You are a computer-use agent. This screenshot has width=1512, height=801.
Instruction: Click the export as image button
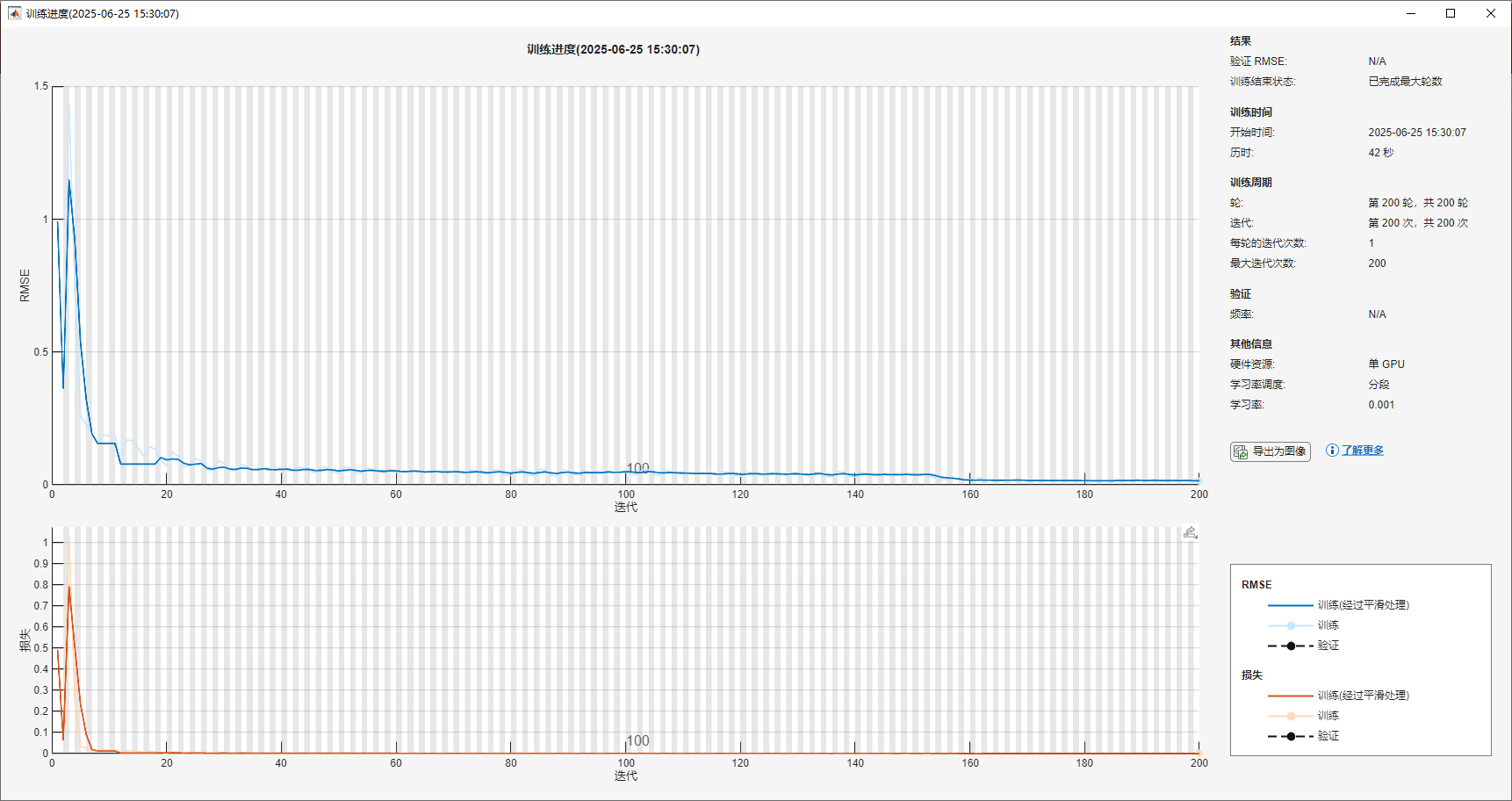[1270, 451]
